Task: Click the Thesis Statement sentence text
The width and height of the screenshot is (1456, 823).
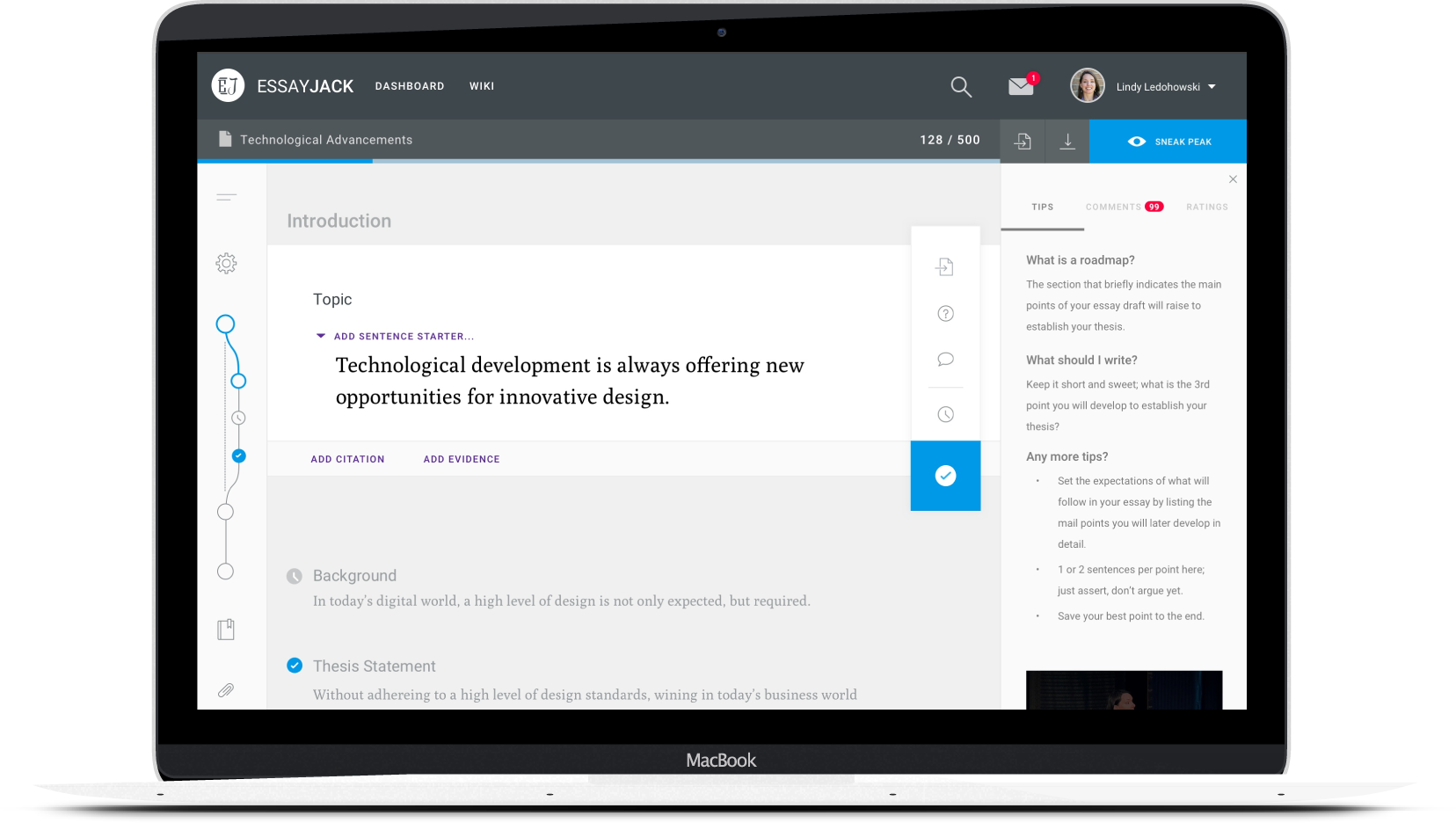Action: pyautogui.click(x=585, y=695)
